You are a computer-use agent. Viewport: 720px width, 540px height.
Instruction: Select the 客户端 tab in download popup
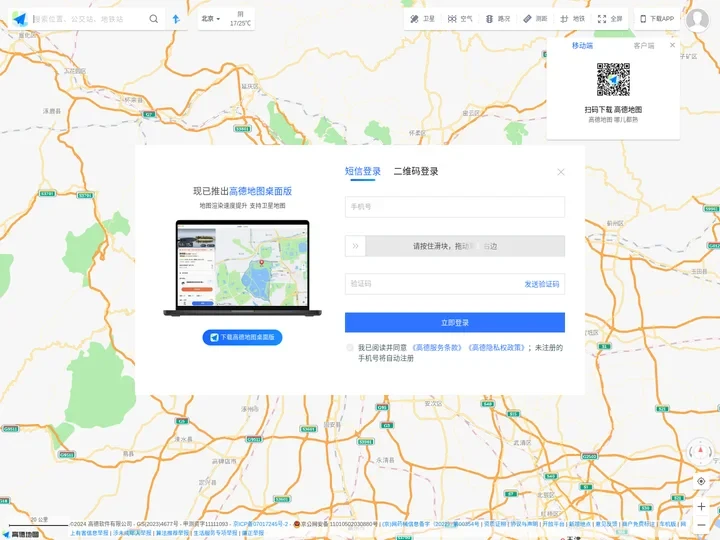(644, 45)
